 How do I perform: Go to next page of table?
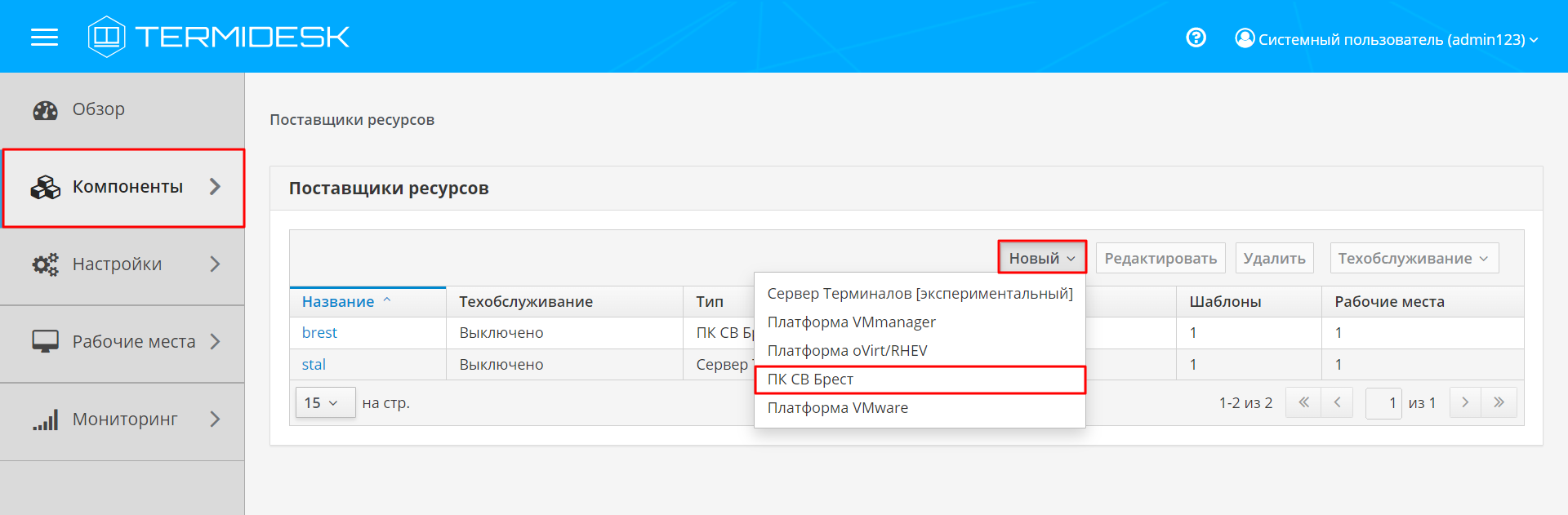click(x=1465, y=402)
